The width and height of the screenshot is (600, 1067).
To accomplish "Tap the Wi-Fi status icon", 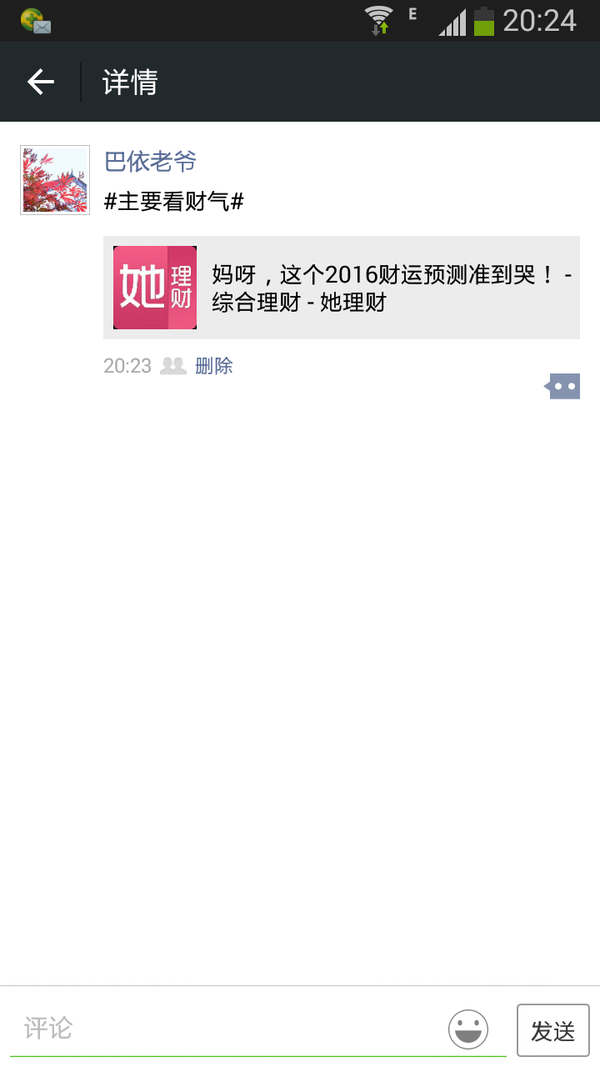I will 378,20.
